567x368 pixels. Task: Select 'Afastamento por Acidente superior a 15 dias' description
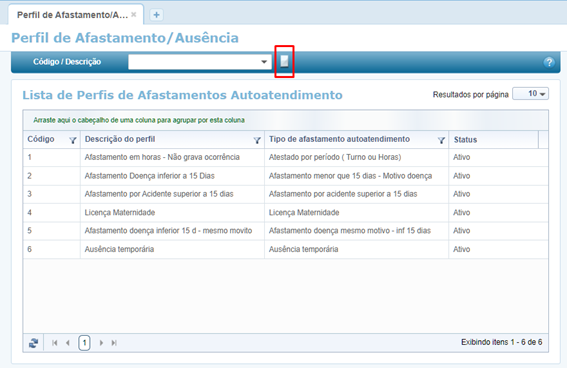159,194
